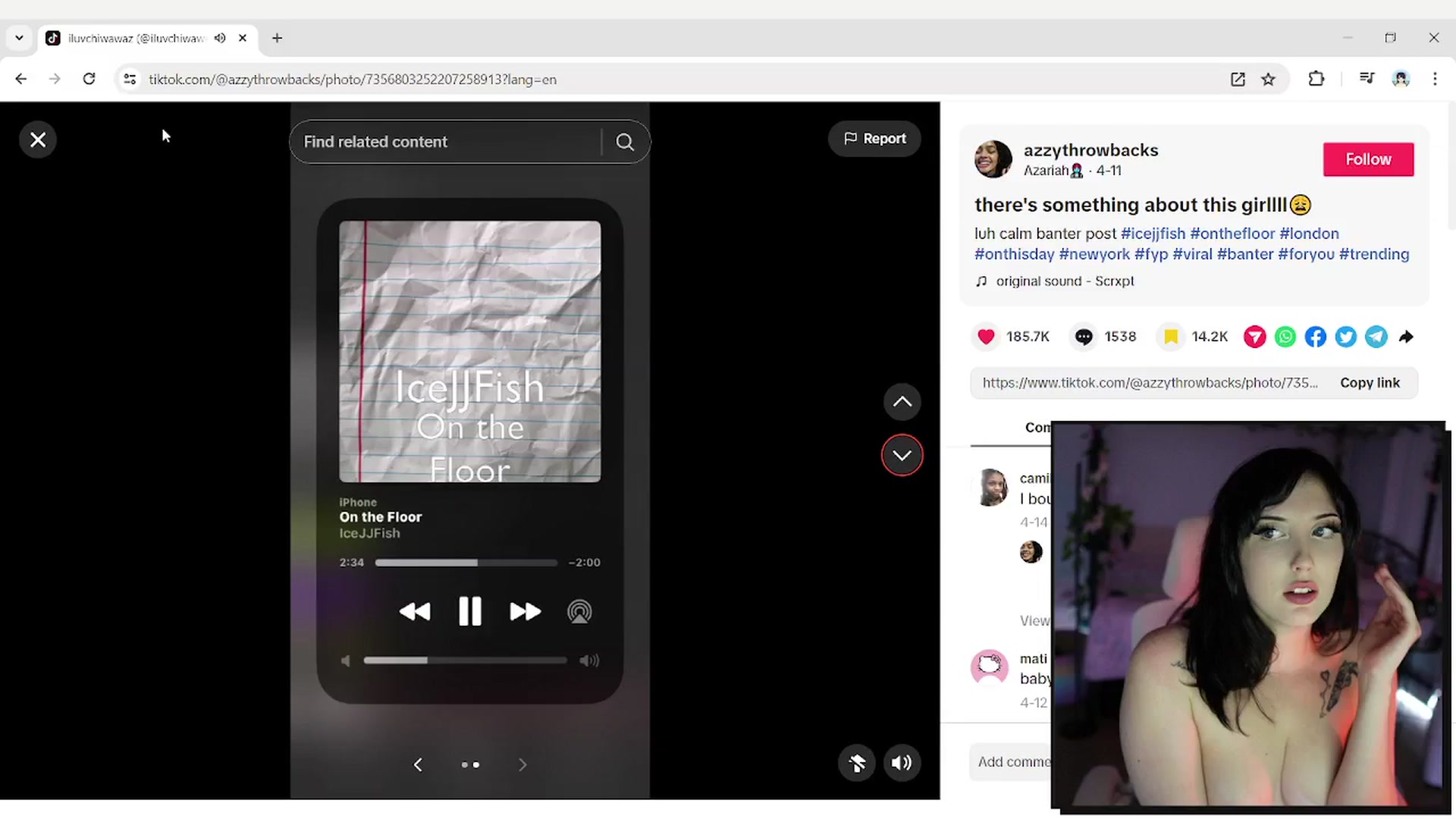
Task: Open comments via speech bubble icon
Action: (x=1084, y=337)
